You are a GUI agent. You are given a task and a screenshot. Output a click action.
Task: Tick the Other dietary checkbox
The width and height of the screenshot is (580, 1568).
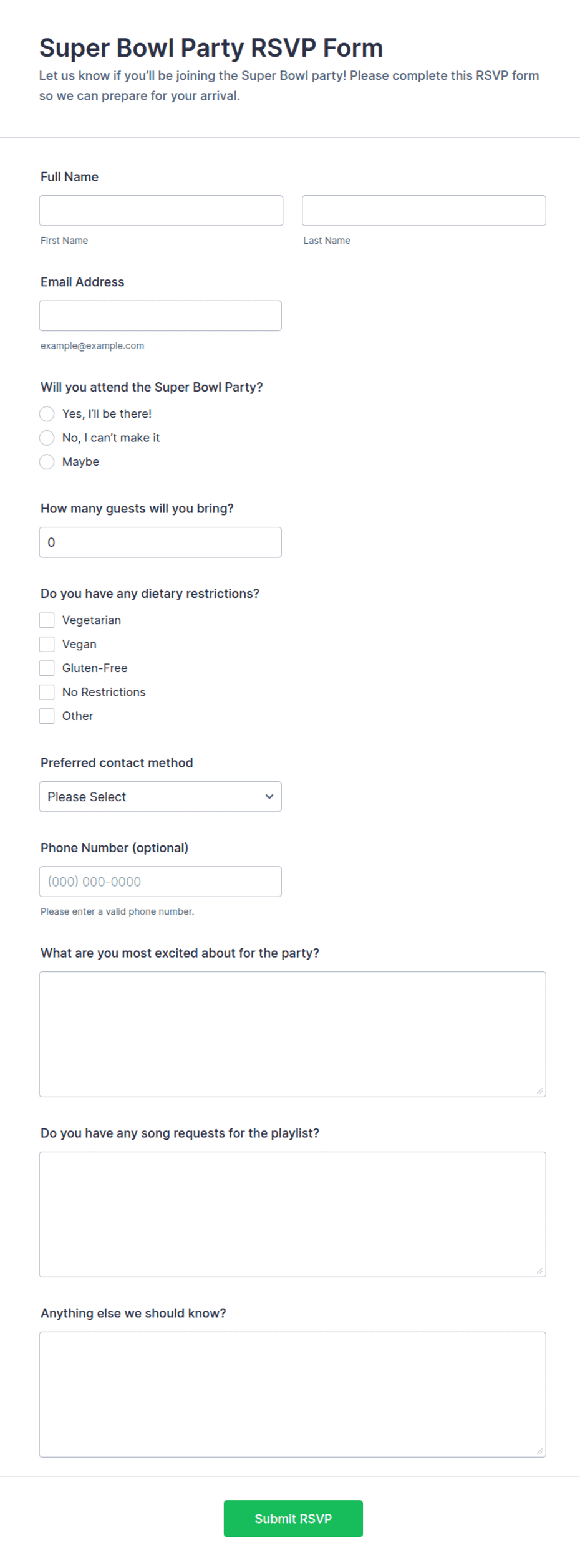coord(47,716)
